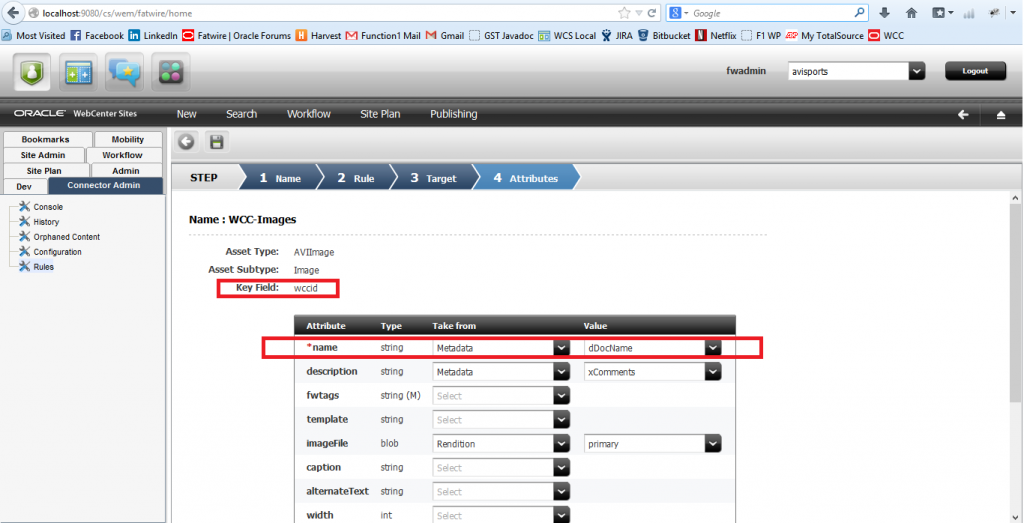The width and height of the screenshot is (1024, 523).
Task: Expand the imageFile primary rendition dropdown
Action: tap(712, 443)
